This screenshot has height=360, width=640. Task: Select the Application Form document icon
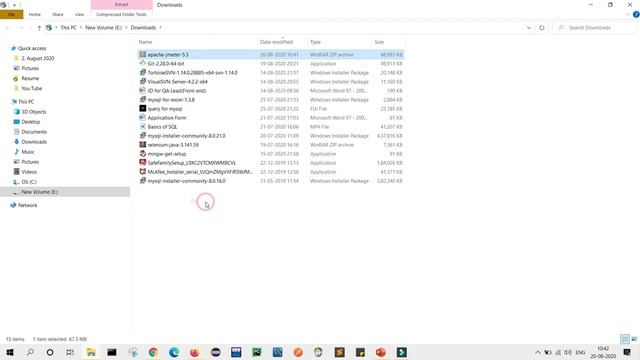[142, 118]
